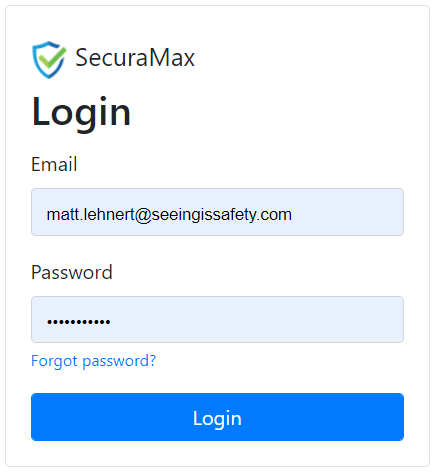Place cursor in the matt.lehnert username portion
436x472 pixels.
(x=91, y=214)
